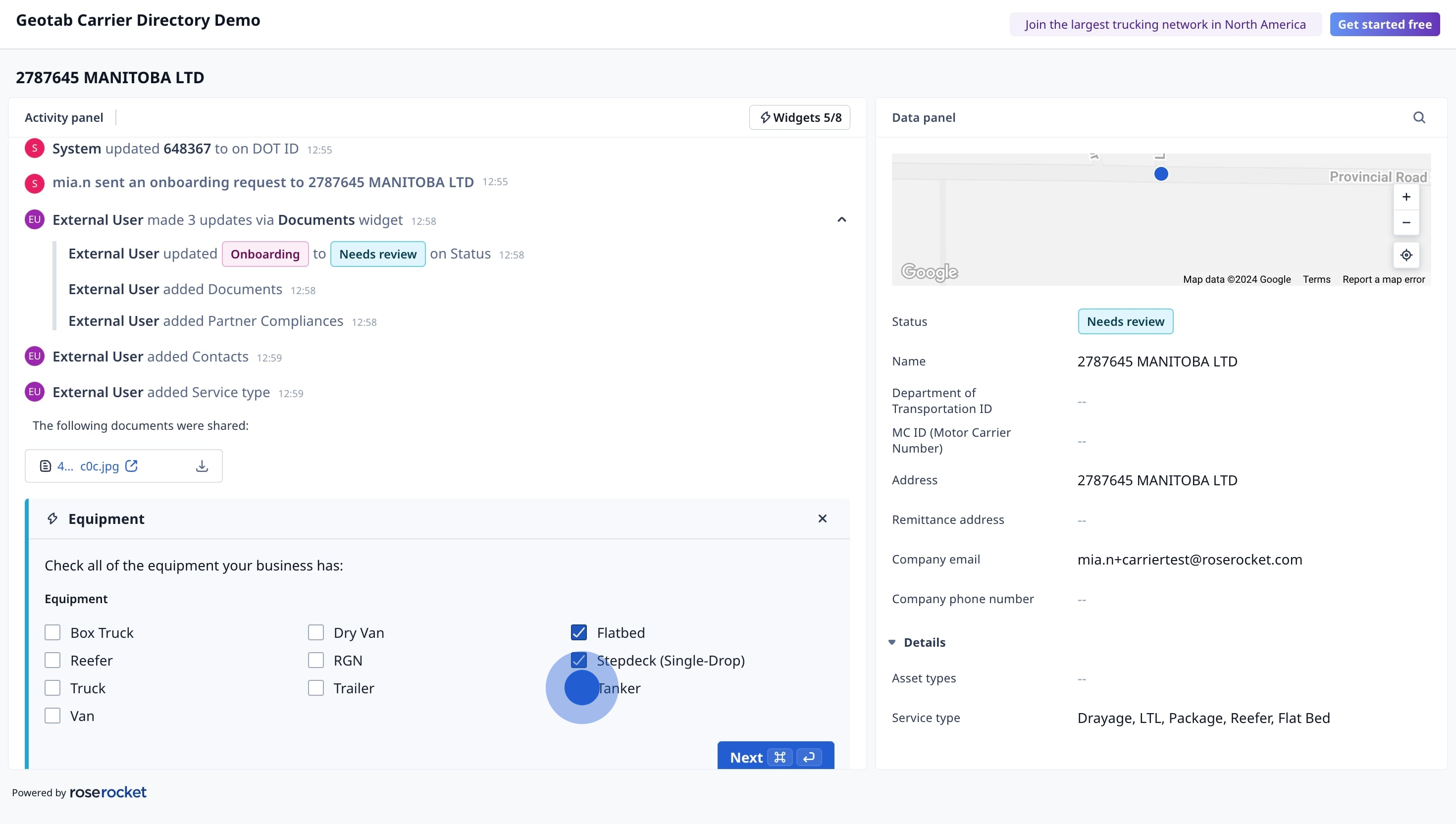The height and width of the screenshot is (824, 1456).
Task: Click the Asset types empty value
Action: pos(1082,678)
